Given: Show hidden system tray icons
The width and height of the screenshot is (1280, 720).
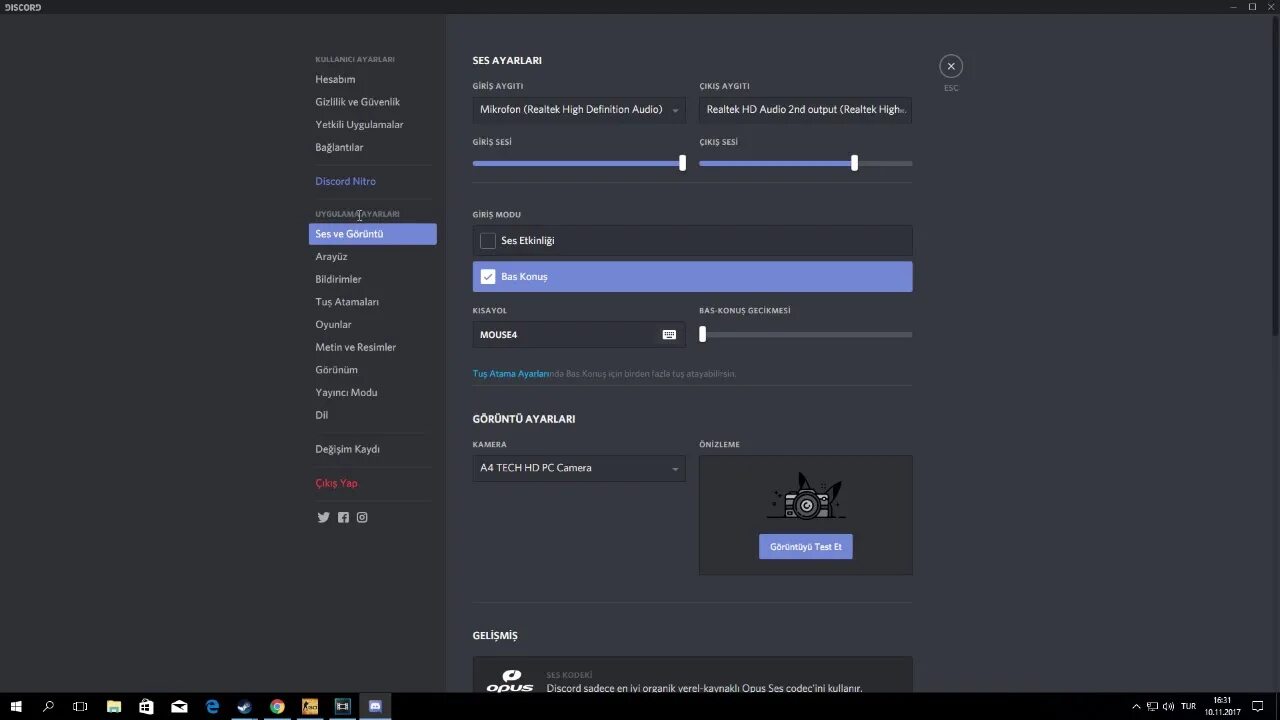Looking at the screenshot, I should (x=1136, y=706).
